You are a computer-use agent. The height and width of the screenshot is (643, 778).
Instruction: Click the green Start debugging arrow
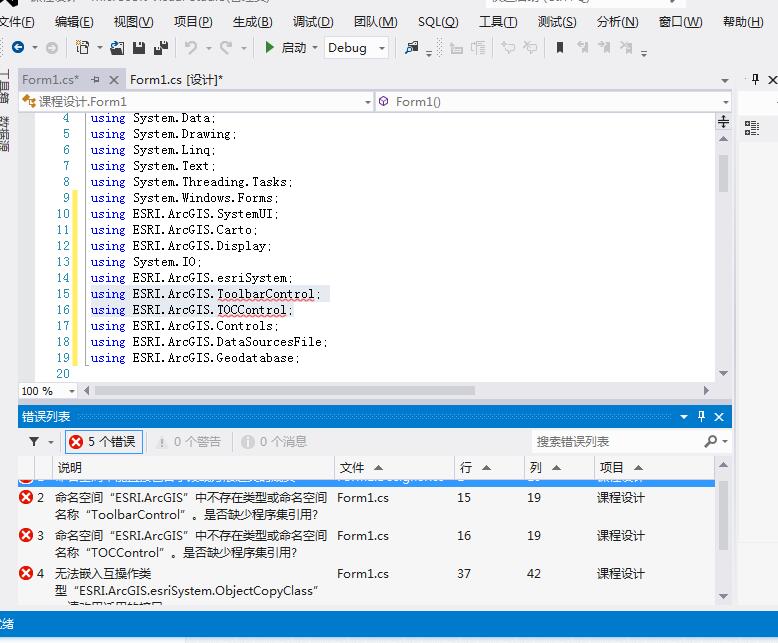270,47
